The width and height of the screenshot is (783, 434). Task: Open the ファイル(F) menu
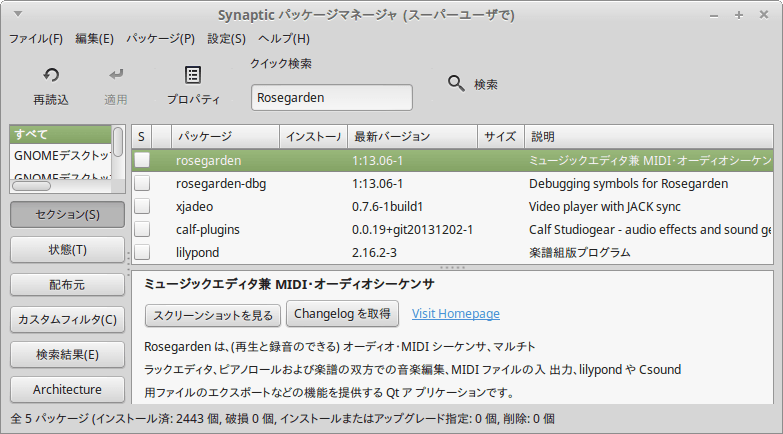(x=36, y=38)
